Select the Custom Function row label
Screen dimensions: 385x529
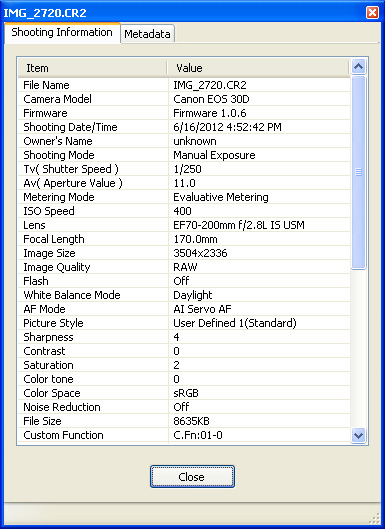[x=63, y=435]
